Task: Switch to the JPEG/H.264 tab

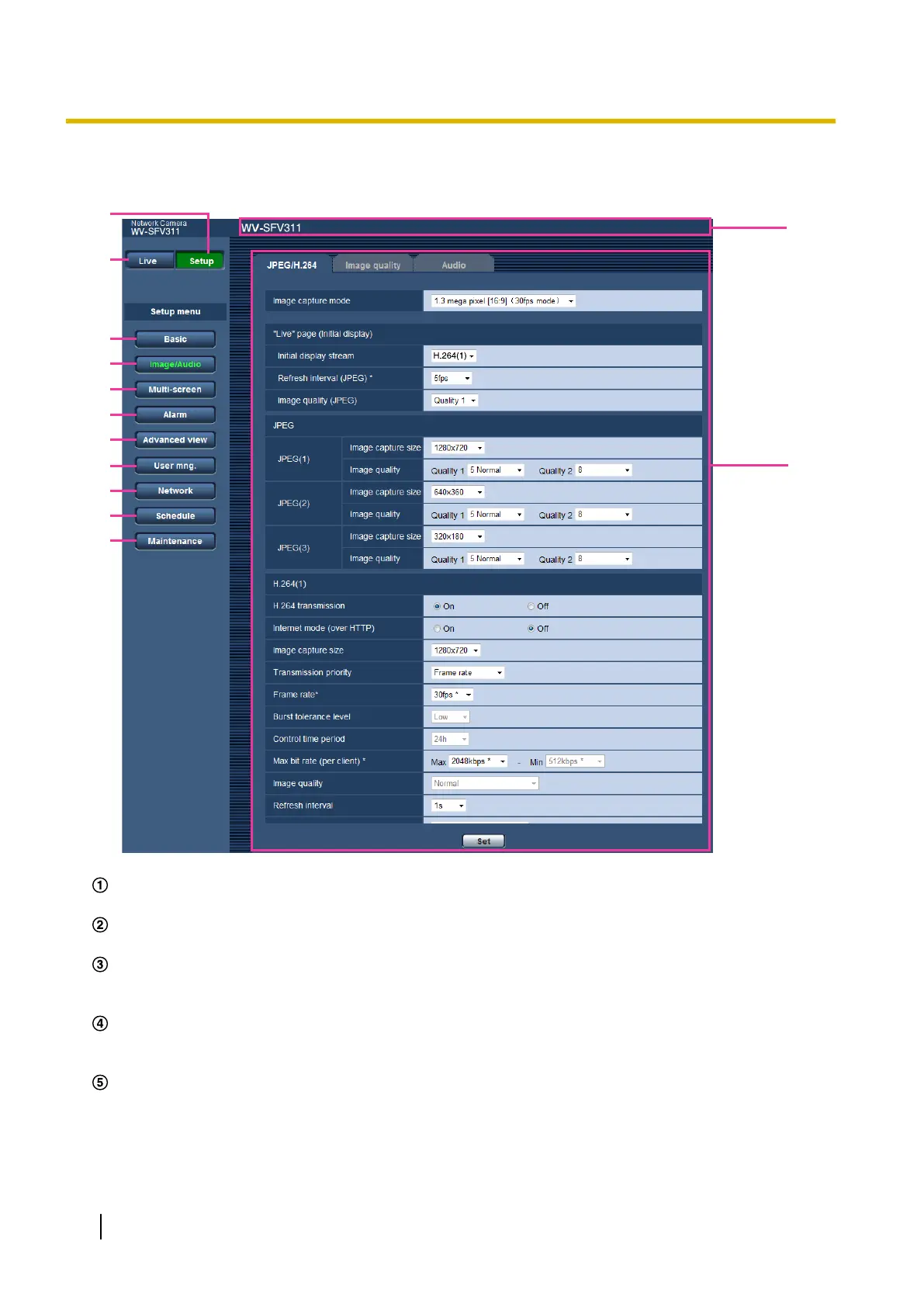Action: click(x=292, y=265)
